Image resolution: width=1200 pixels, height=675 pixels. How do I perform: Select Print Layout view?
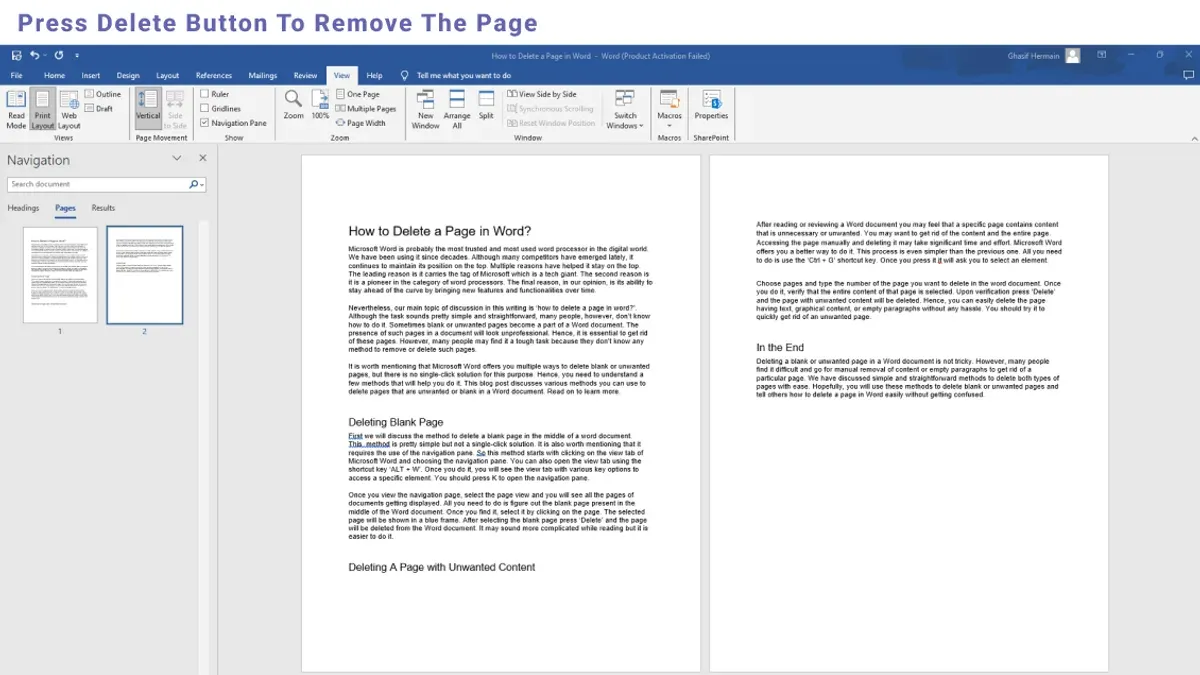(42, 109)
